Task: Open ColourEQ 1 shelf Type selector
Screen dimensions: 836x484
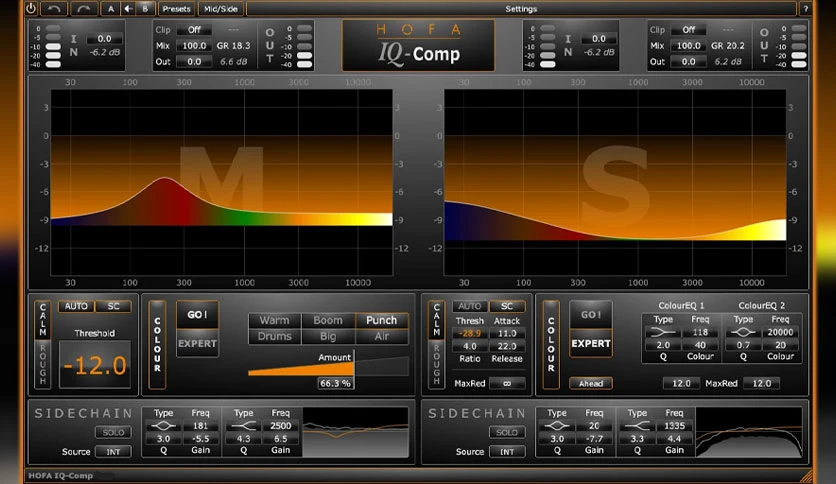Action: (663, 332)
